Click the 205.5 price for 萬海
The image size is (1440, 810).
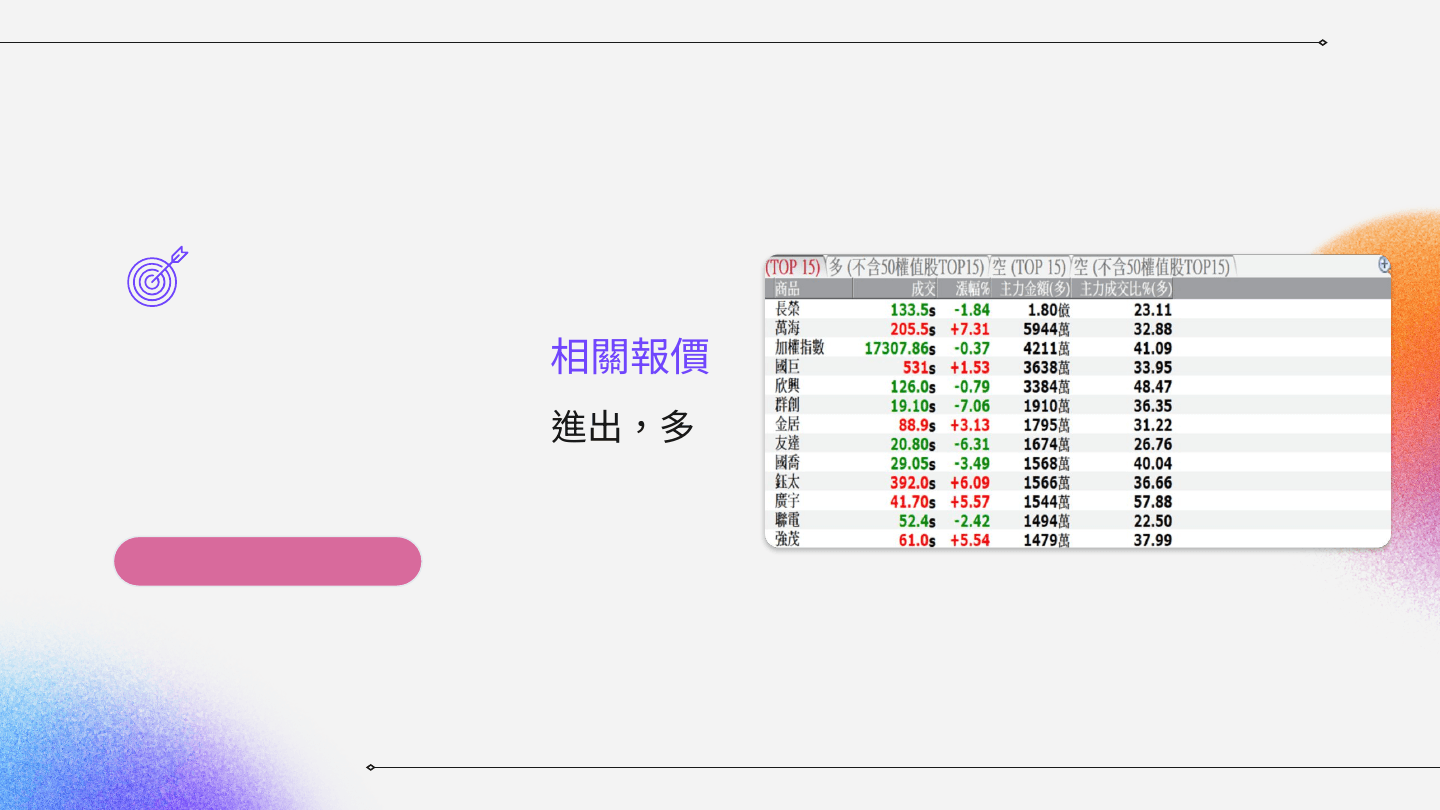tap(913, 329)
